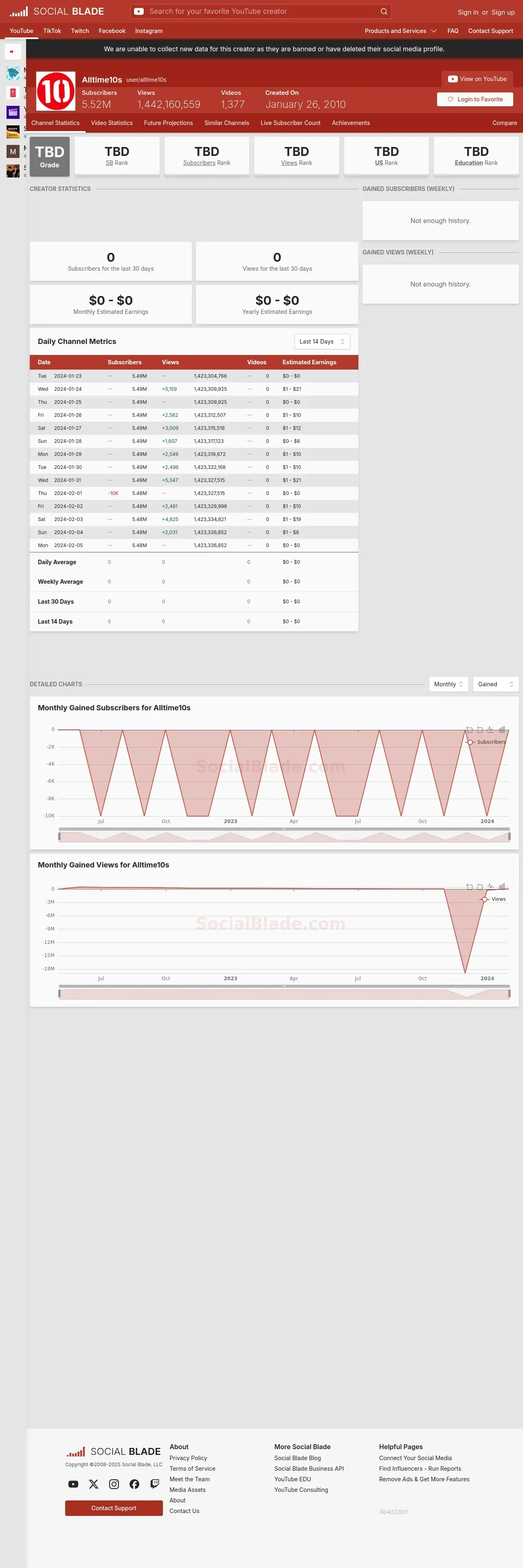Click the search magnifier icon
The height and width of the screenshot is (1568, 523).
[x=384, y=11]
